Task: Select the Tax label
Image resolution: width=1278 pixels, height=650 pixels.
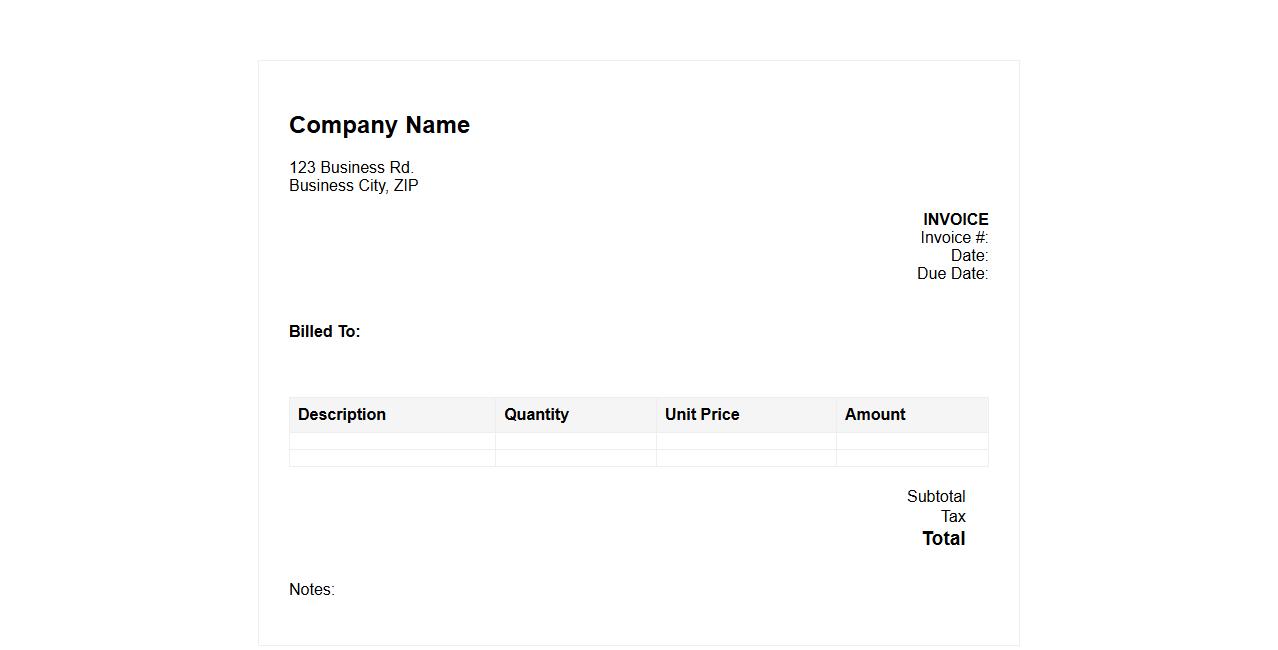Action: point(953,516)
